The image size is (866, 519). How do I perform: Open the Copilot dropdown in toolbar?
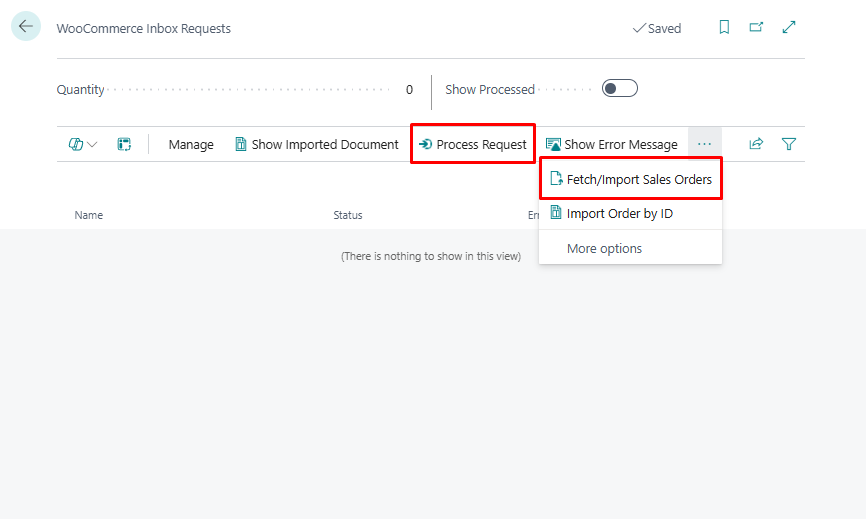pyautogui.click(x=83, y=144)
